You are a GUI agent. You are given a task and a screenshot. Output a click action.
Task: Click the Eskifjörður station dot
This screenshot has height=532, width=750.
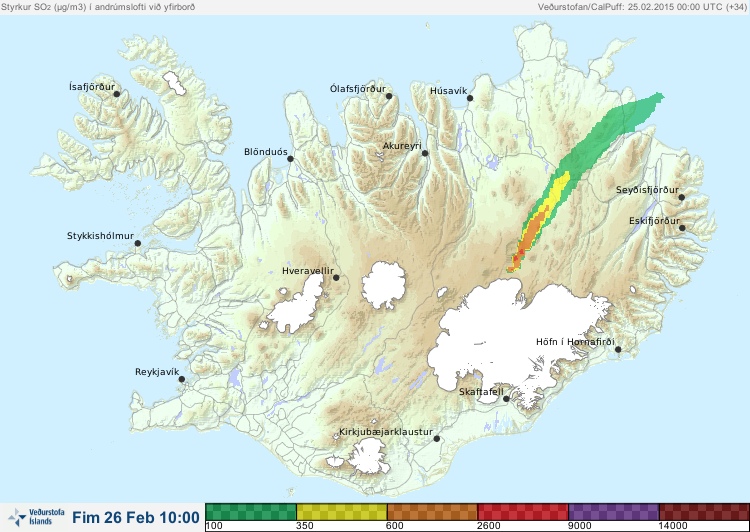point(682,228)
